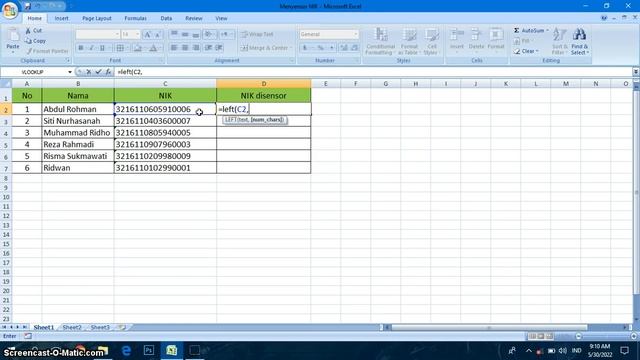Screen dimensions: 640x360
Task: Open Microsoft Edge from taskbar
Action: click(126, 351)
